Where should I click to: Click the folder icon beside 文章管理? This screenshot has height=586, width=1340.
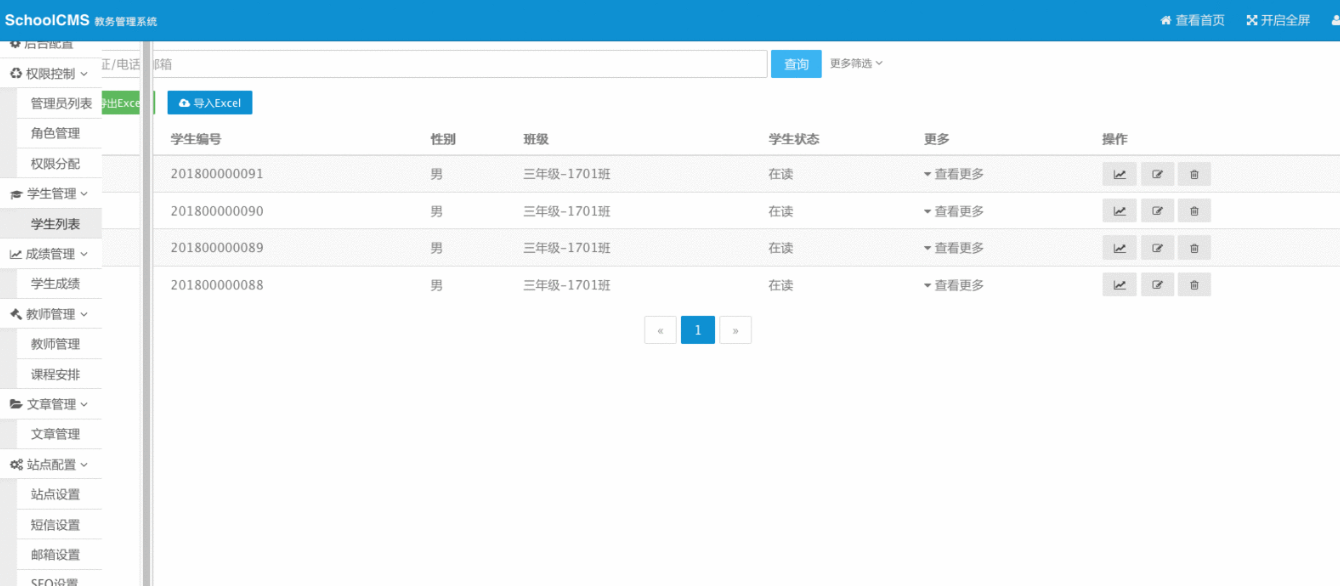pos(14,403)
